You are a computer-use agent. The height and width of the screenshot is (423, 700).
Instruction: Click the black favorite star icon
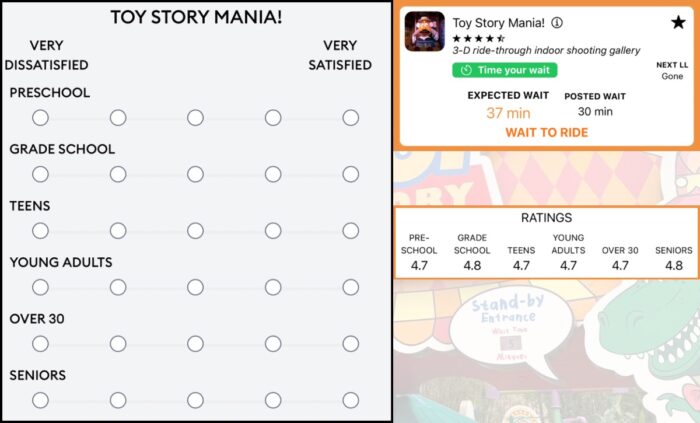(x=678, y=23)
